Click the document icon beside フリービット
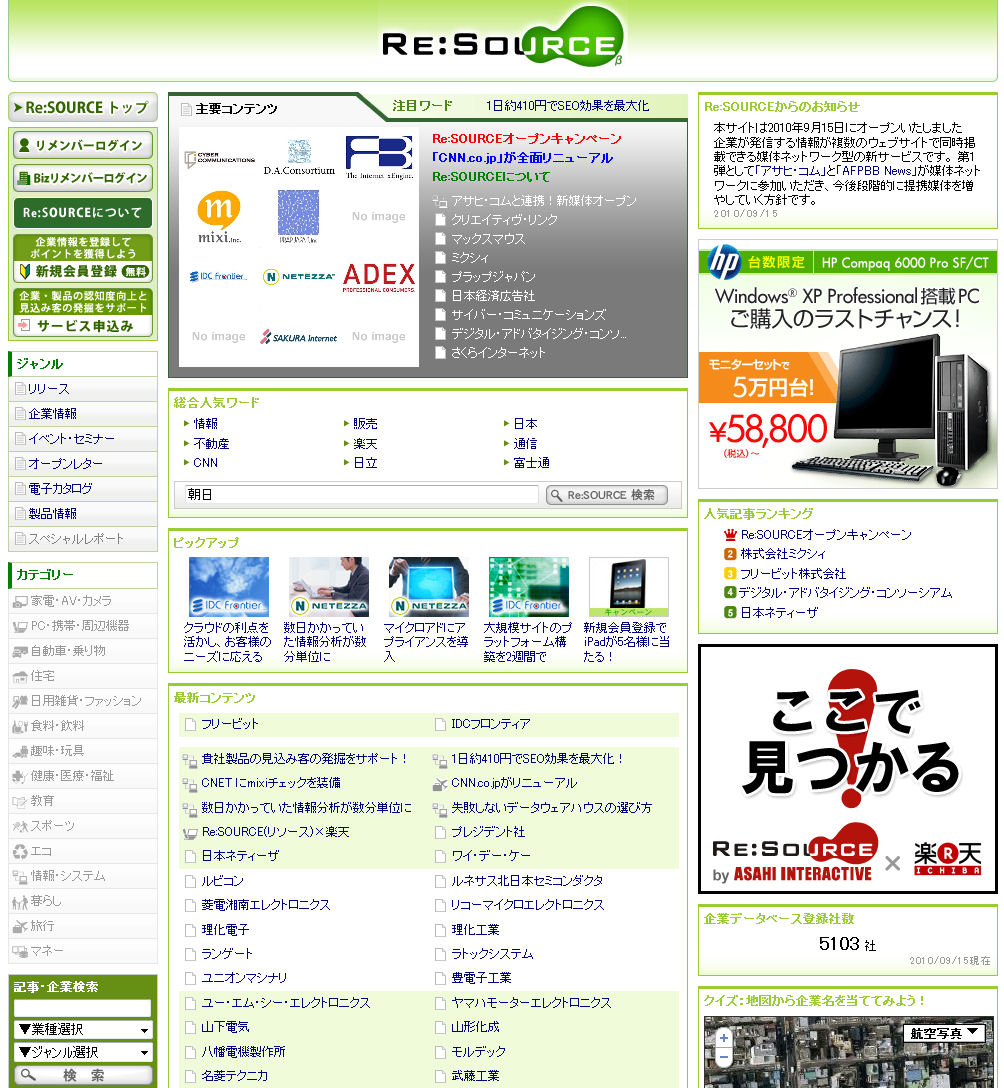 coord(190,724)
